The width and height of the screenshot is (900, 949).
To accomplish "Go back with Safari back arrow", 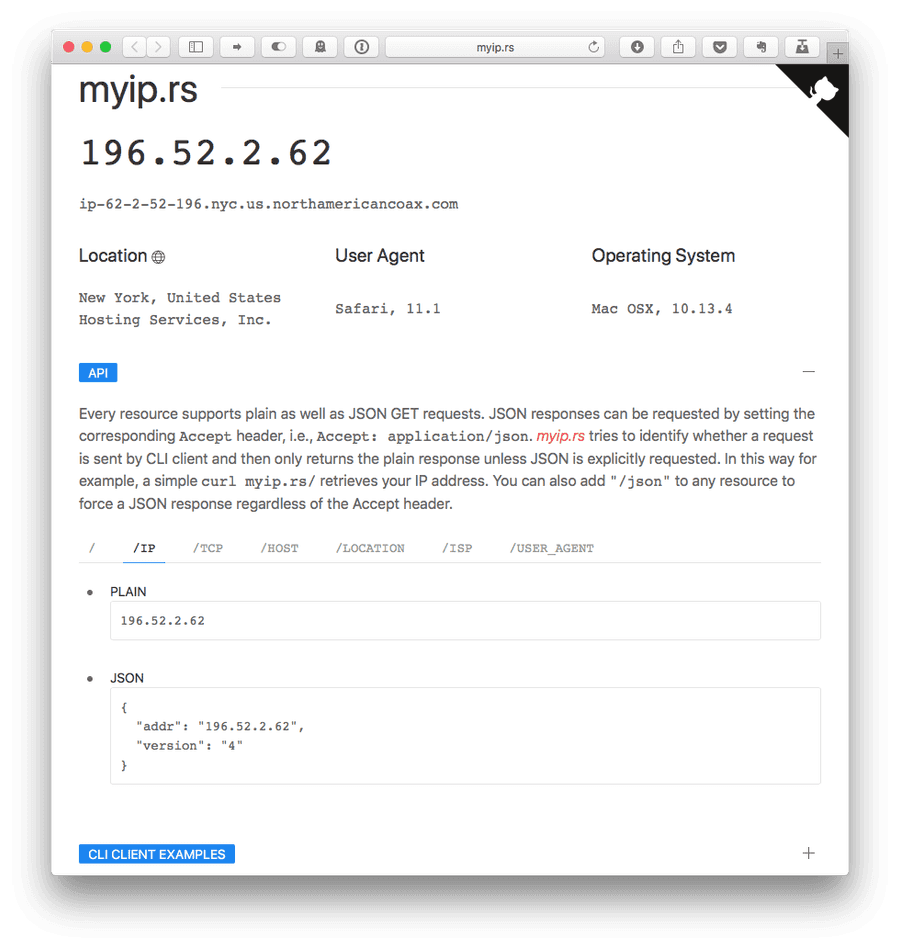I will tap(135, 47).
